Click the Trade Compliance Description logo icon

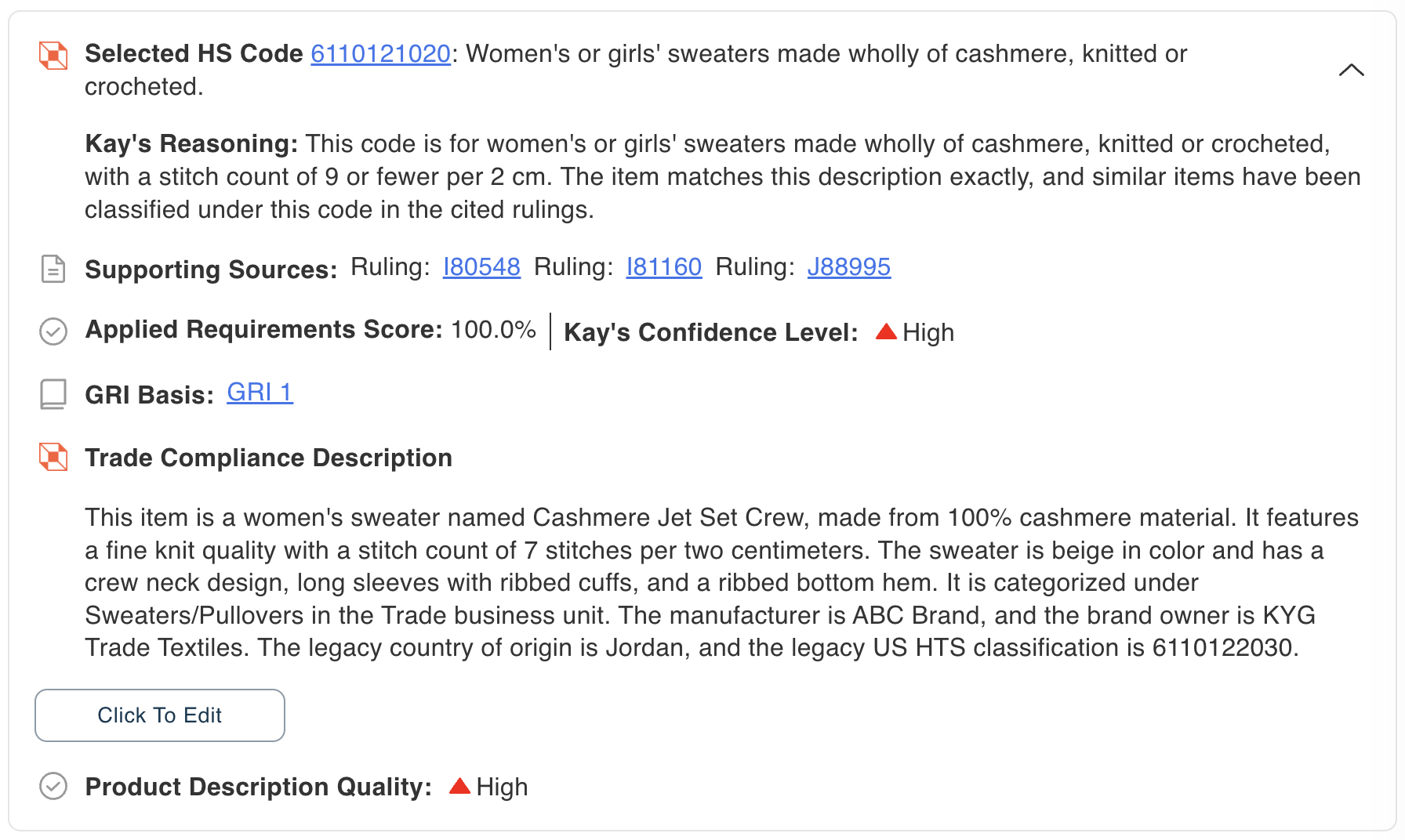pos(53,457)
